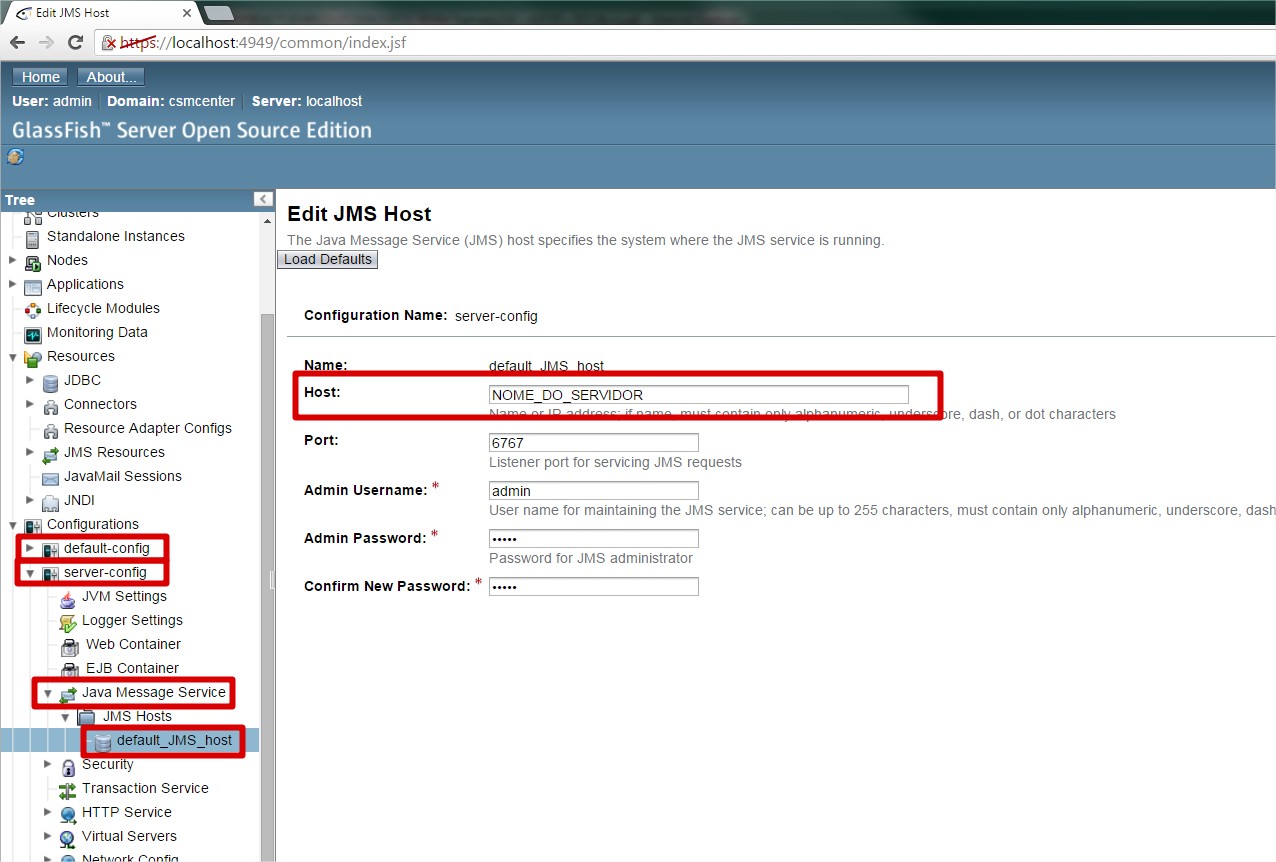1276x862 pixels.
Task: Collapse the server-config tree node
Action: (x=30, y=573)
